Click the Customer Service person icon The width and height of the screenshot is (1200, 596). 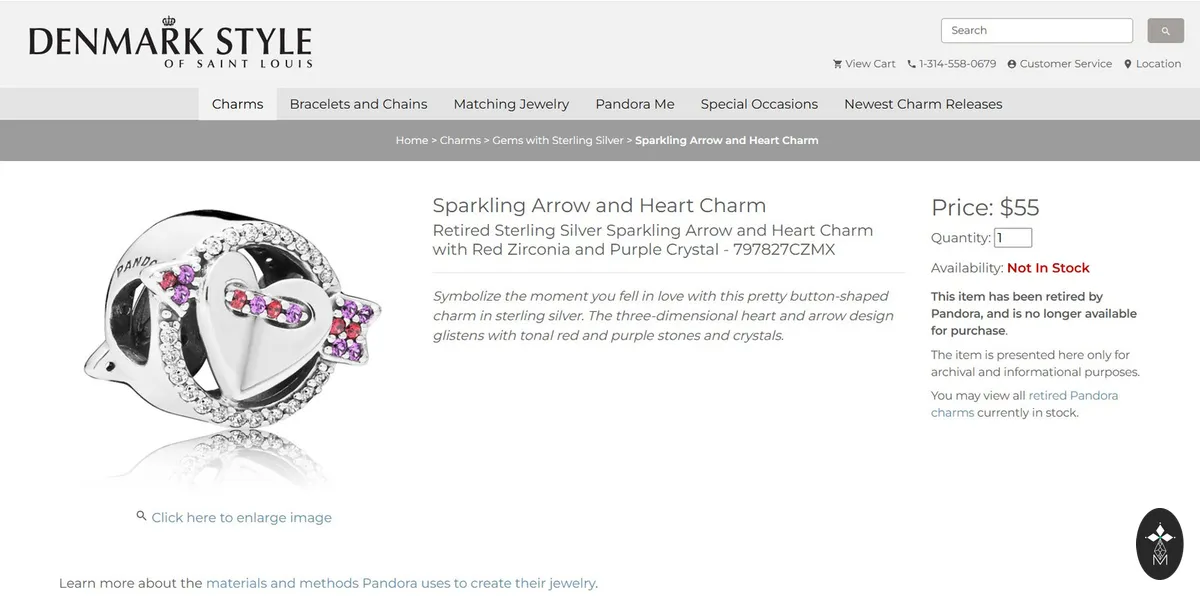1011,64
